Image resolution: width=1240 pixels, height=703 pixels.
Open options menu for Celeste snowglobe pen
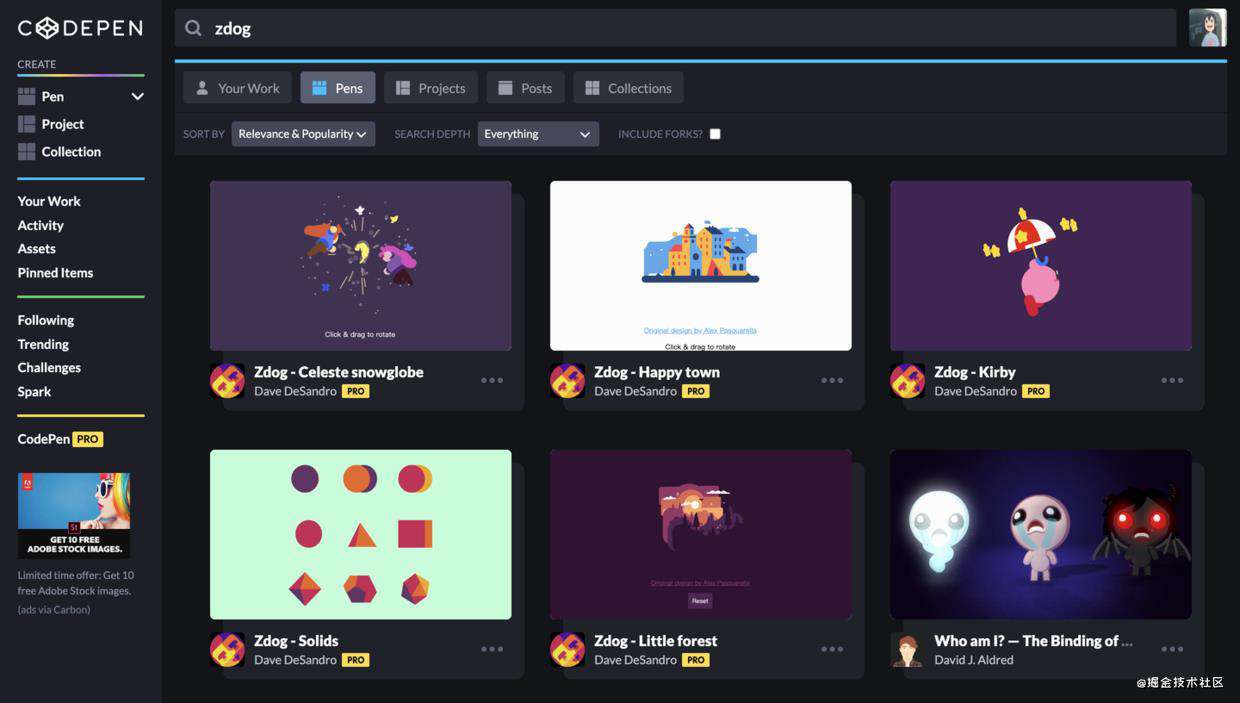tap(492, 380)
